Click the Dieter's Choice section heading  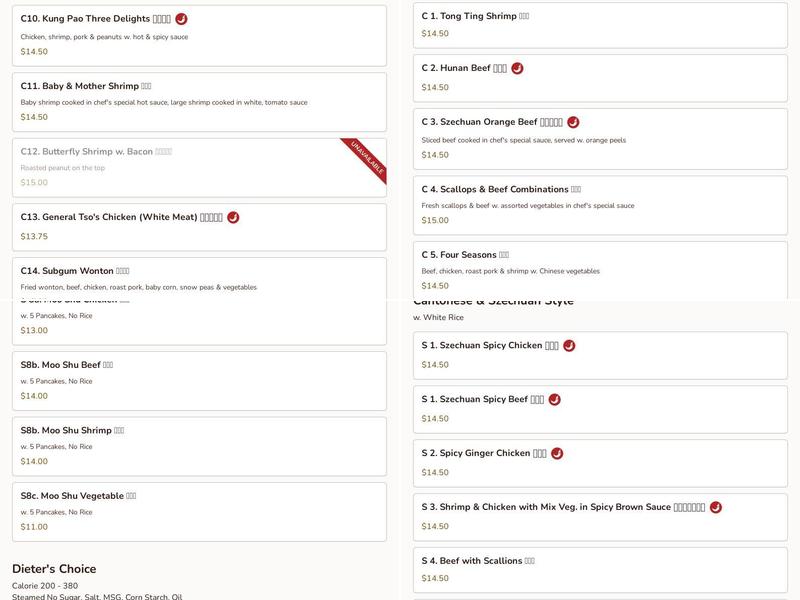(x=54, y=569)
